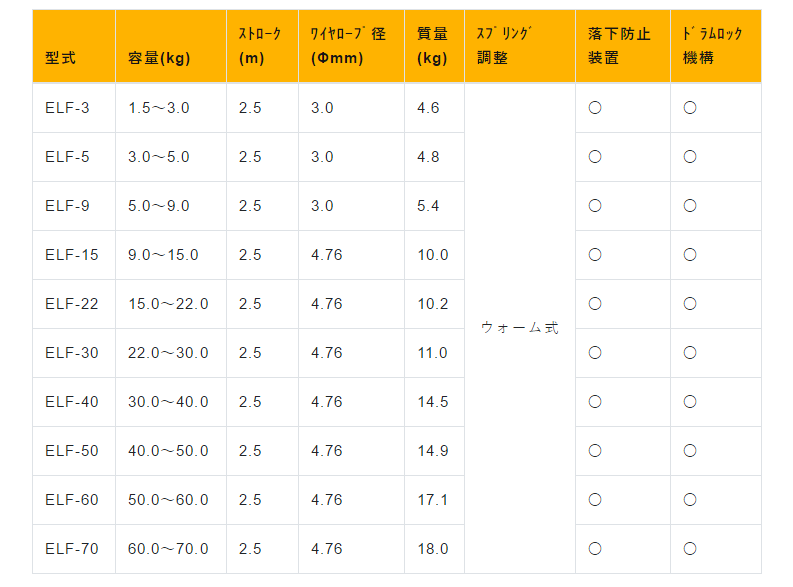793x587 pixels.
Task: Click the ウォーム式 merged cell
Action: click(520, 328)
